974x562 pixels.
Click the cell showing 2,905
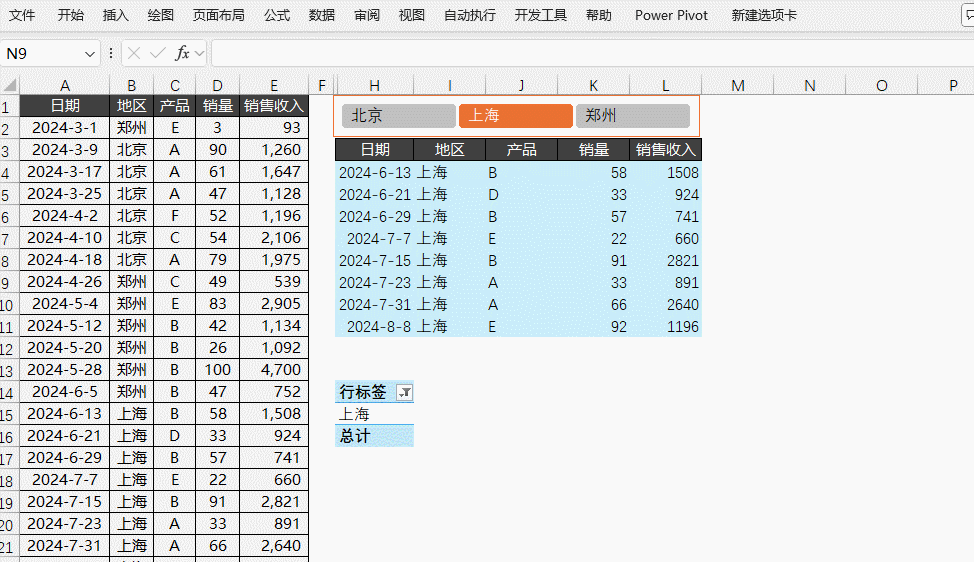tap(274, 304)
